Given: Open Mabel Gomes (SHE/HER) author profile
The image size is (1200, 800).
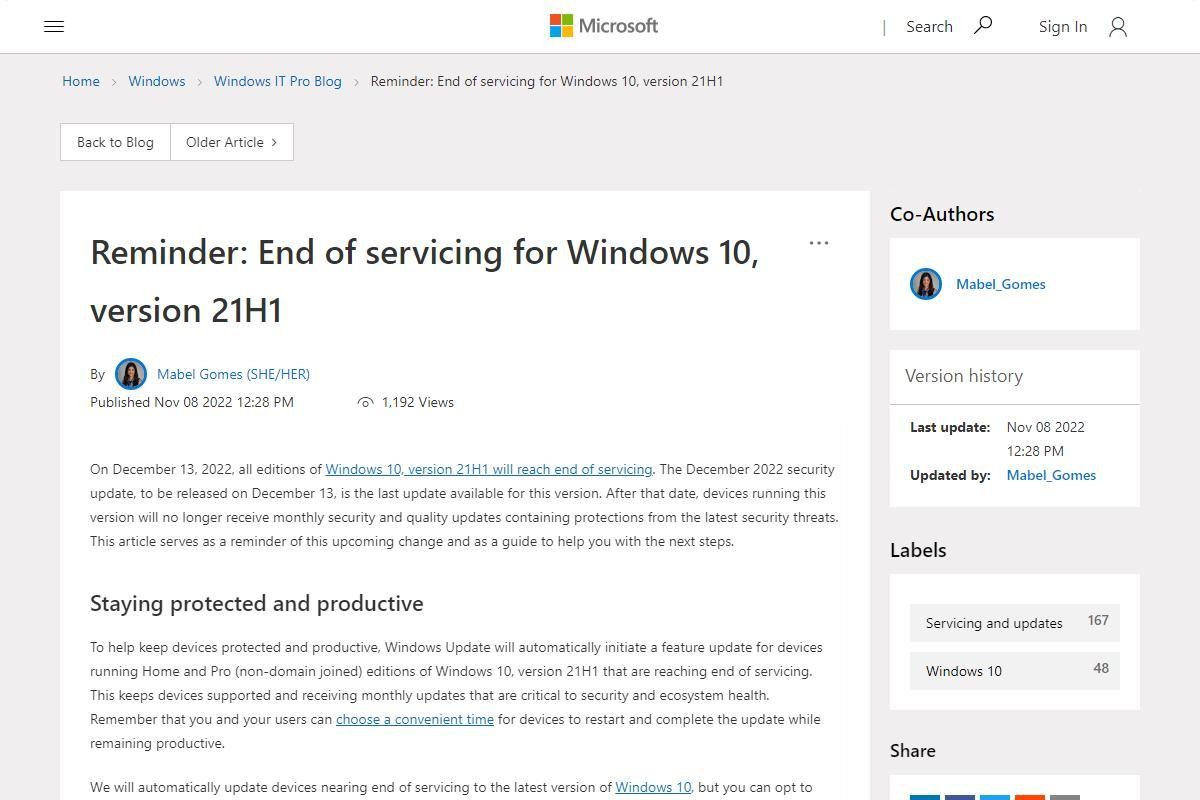Looking at the screenshot, I should coord(233,374).
